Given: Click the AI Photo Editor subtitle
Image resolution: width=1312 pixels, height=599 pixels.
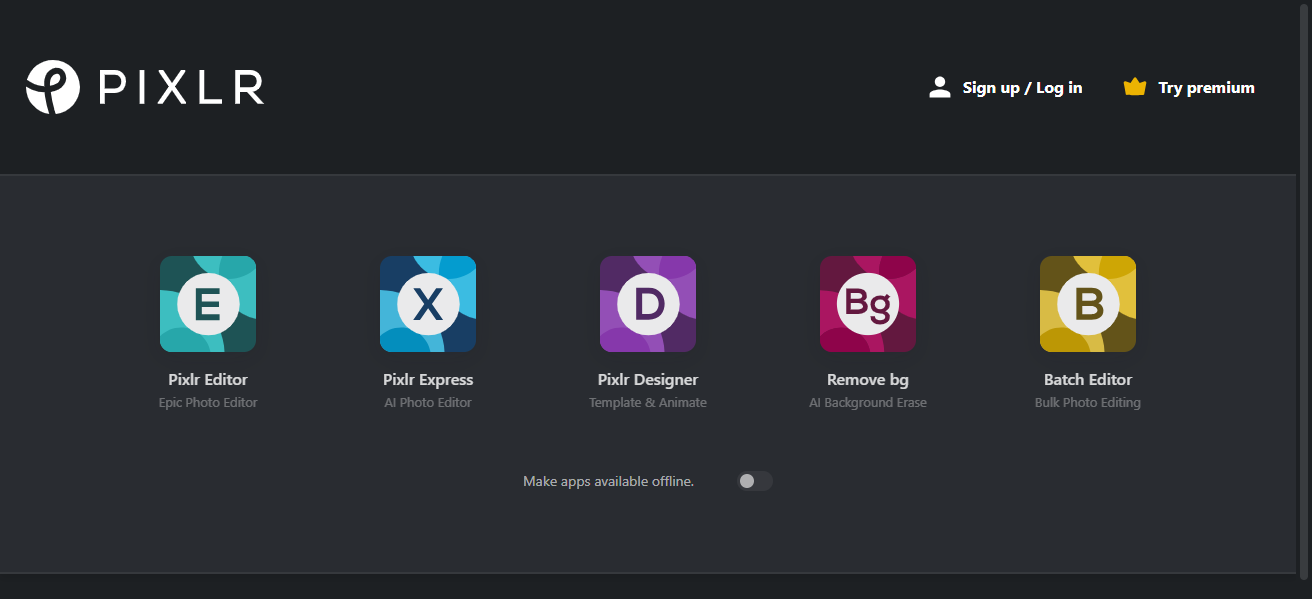Looking at the screenshot, I should click(428, 403).
